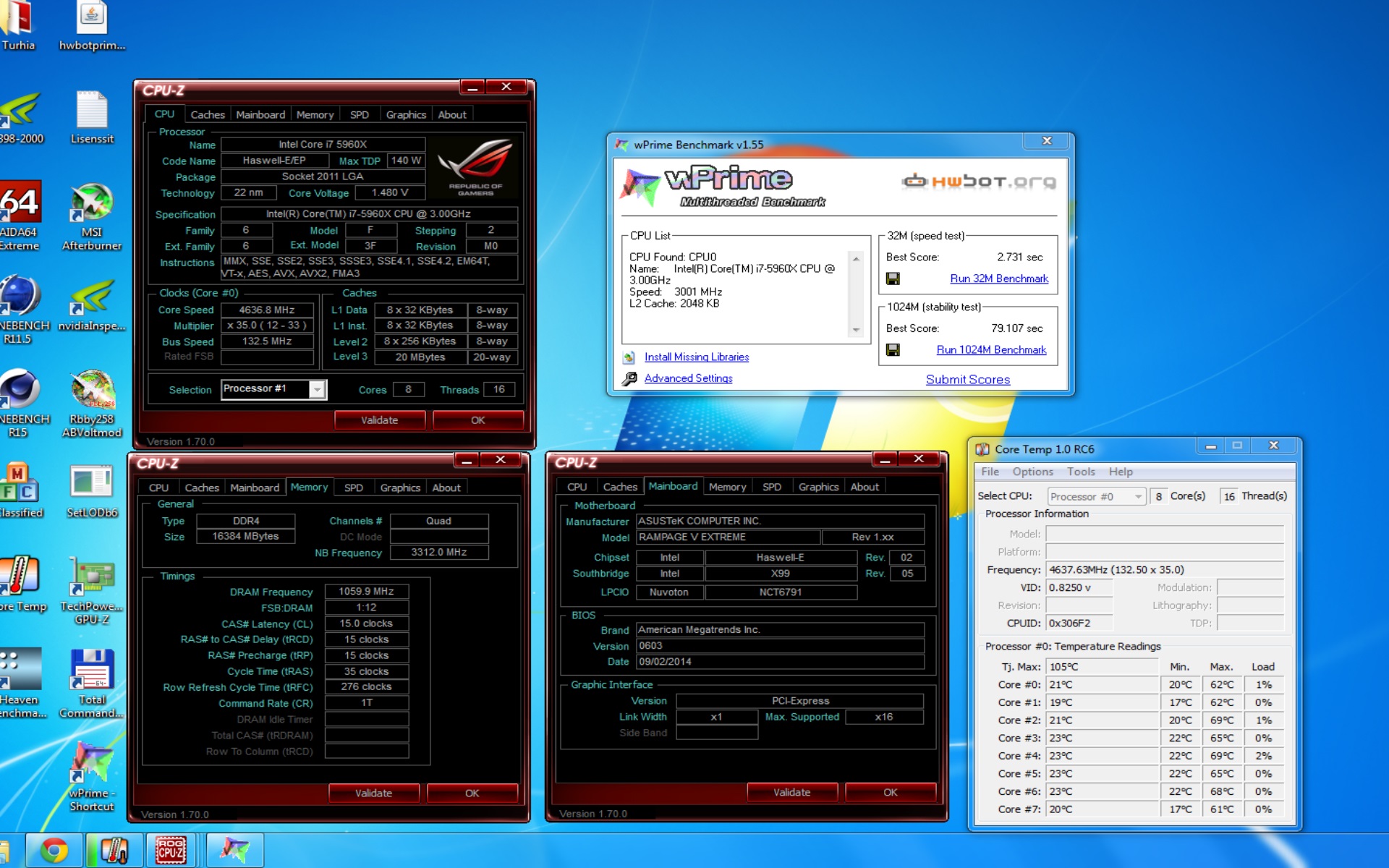Click the Install Missing Libraries icon
The image size is (1389, 868).
[x=629, y=357]
